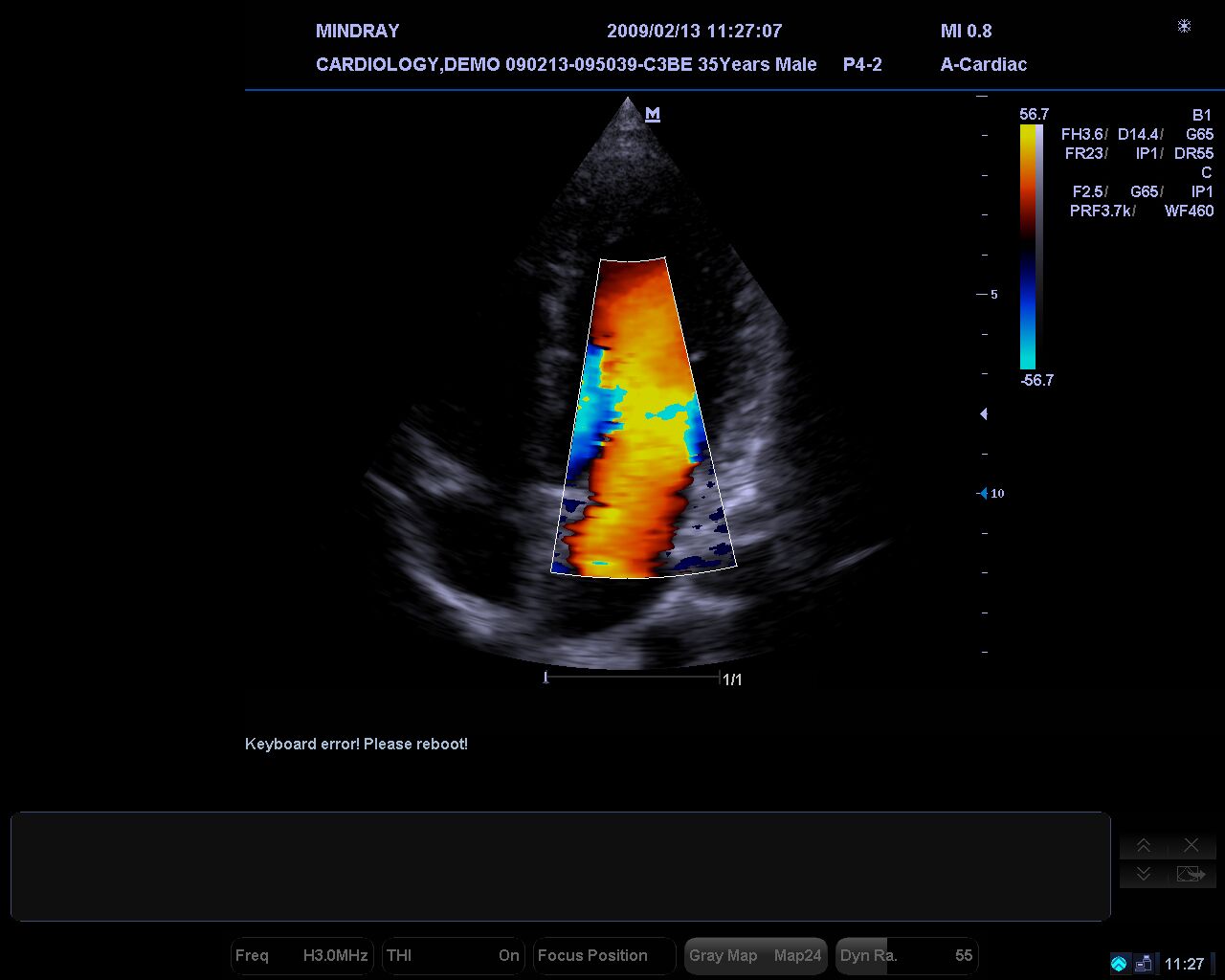Select the Focus Position control
1225x980 pixels.
click(604, 955)
